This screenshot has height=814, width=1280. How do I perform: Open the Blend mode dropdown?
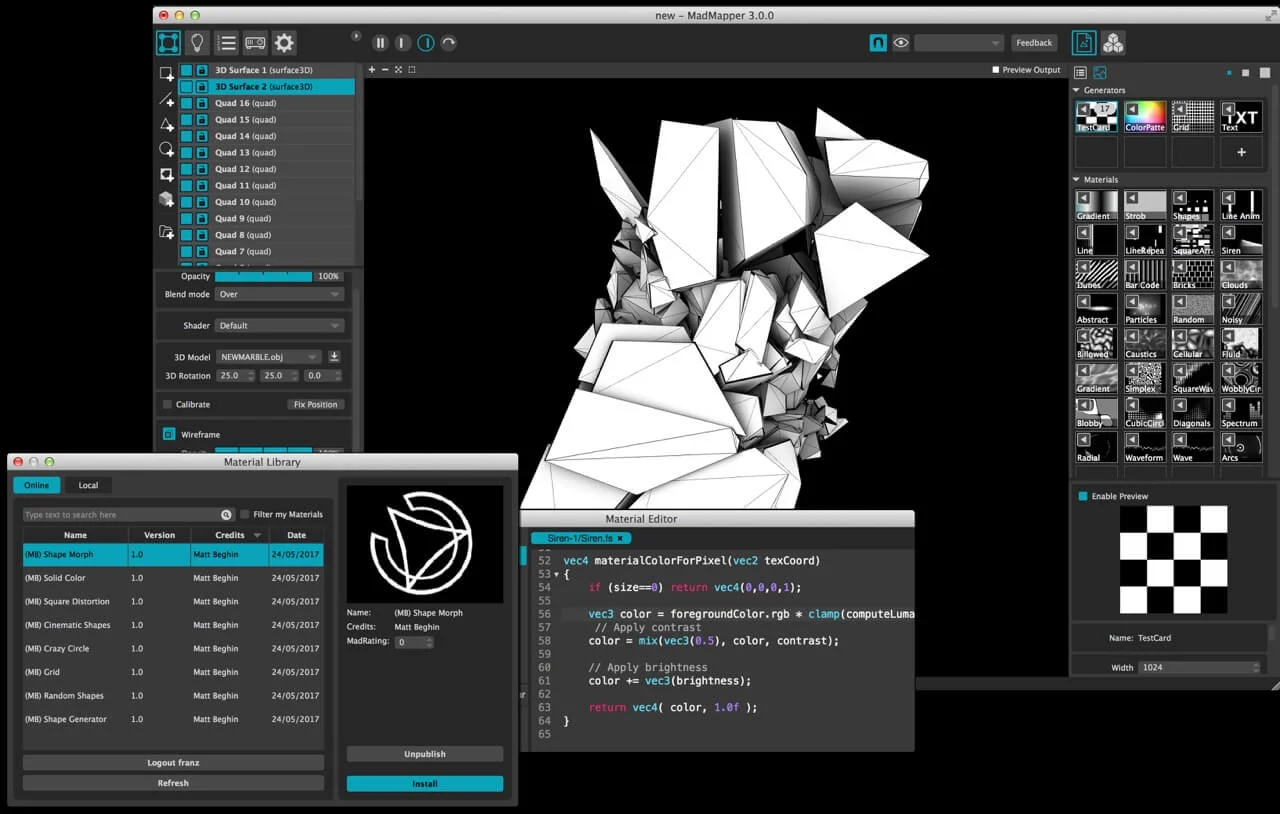(x=279, y=294)
